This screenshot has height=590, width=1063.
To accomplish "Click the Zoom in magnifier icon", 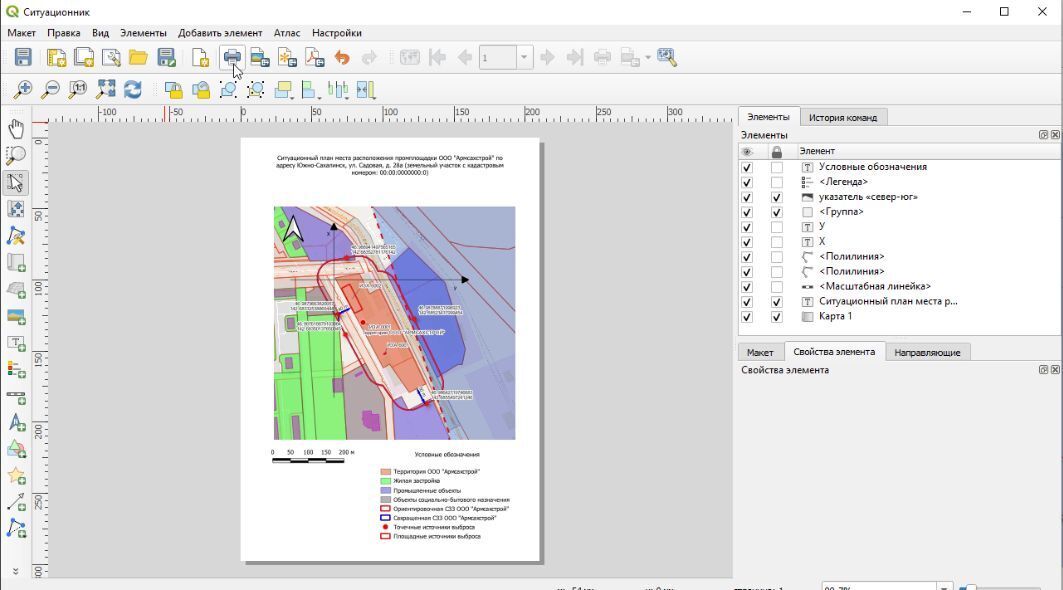I will 22,90.
